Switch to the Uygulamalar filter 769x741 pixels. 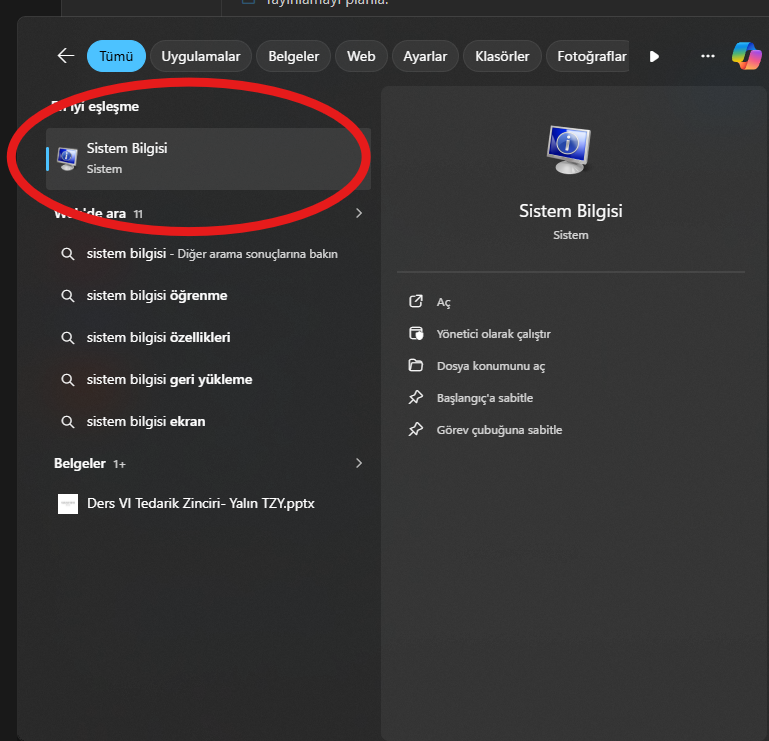201,56
